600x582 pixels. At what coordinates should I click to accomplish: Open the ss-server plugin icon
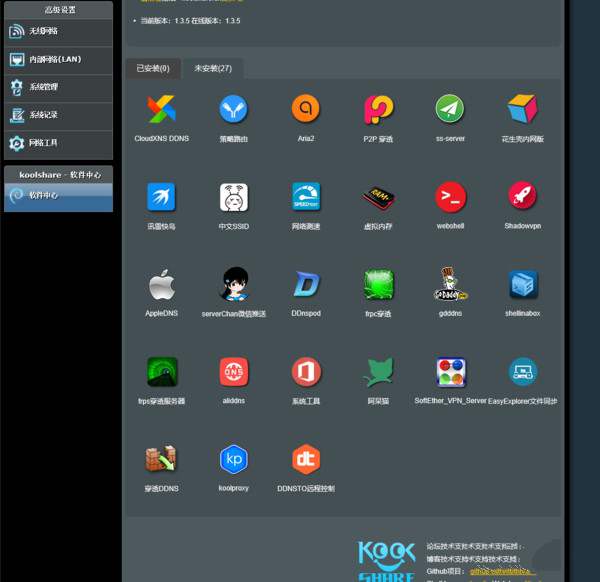click(x=450, y=109)
